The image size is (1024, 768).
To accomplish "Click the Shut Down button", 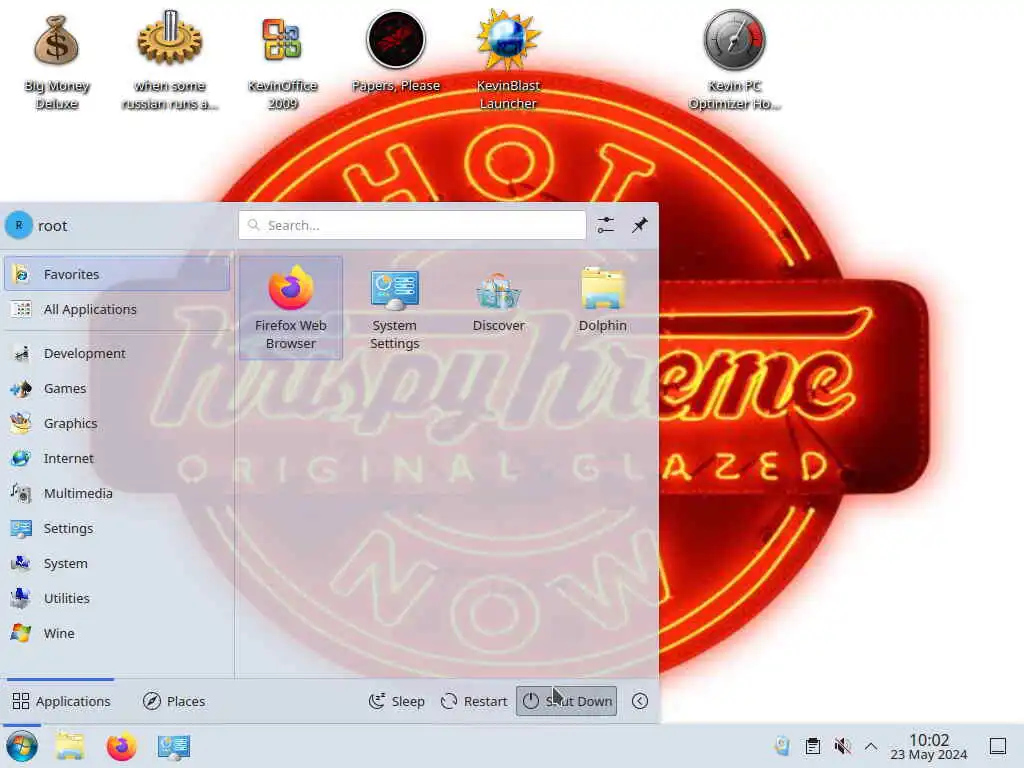I will [566, 701].
